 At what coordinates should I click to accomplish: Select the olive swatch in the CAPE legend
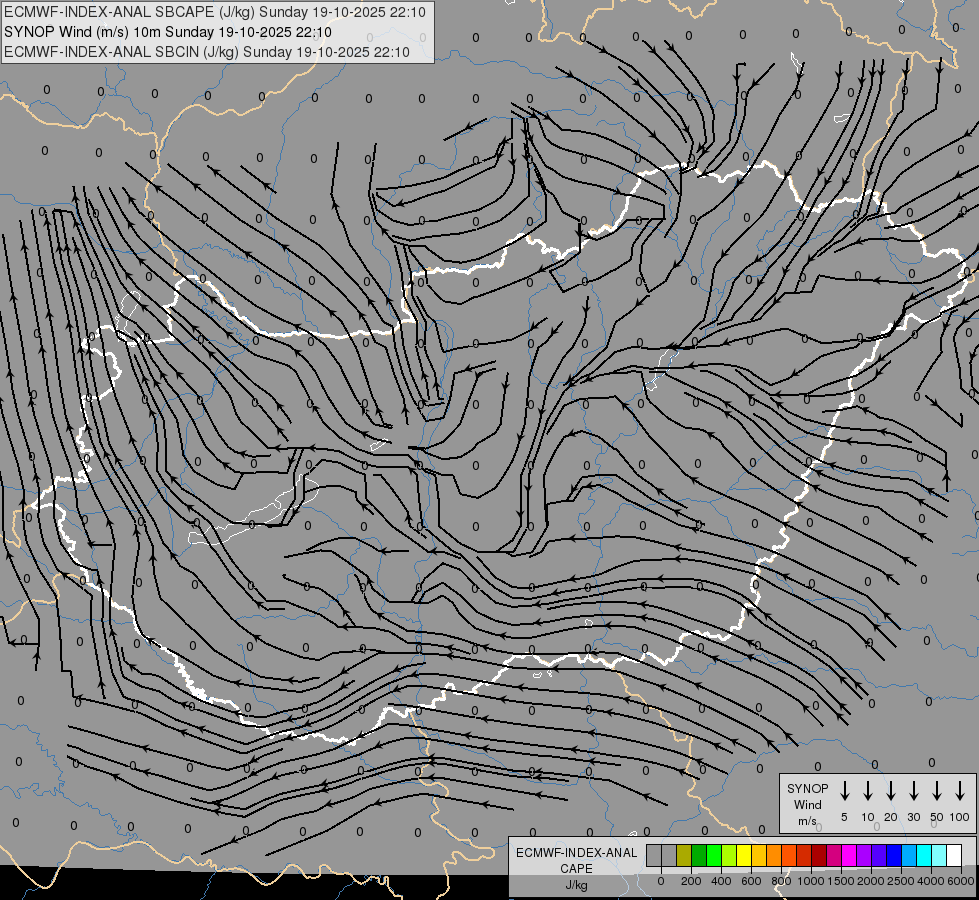684,855
